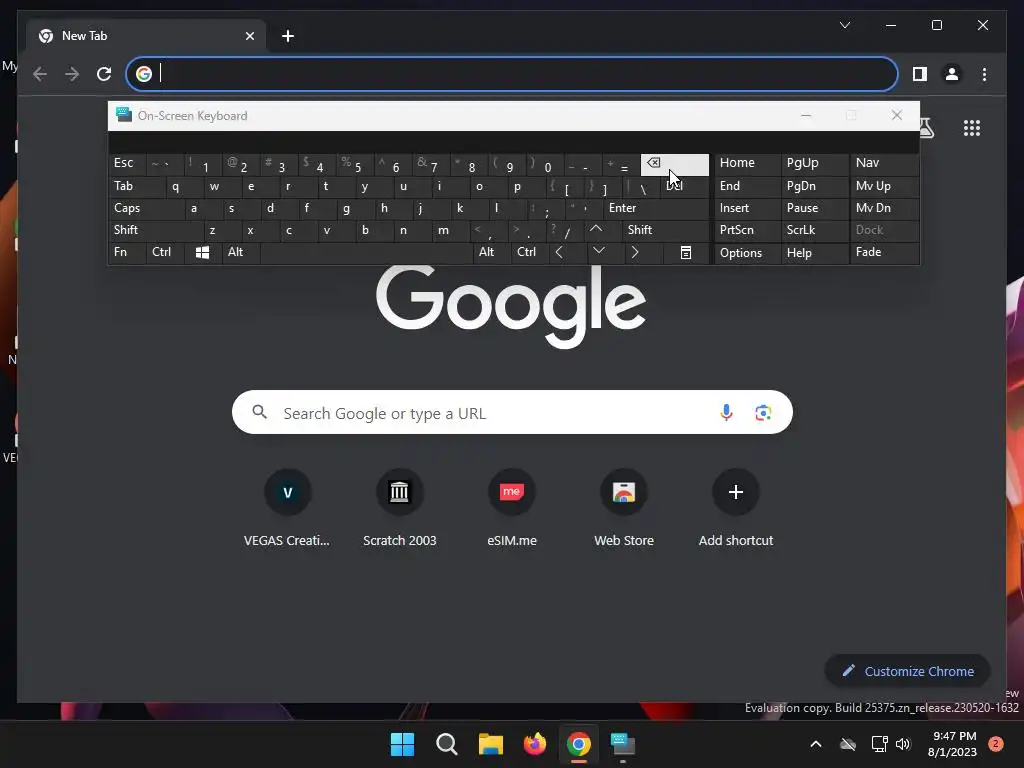Click Insert key on On-Screen Keyboard

748,208
